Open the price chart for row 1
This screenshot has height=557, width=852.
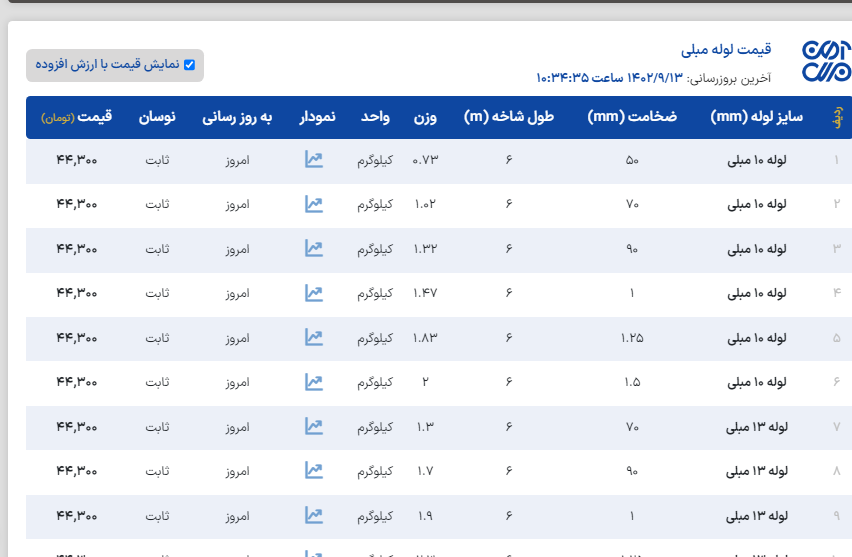pyautogui.click(x=314, y=160)
